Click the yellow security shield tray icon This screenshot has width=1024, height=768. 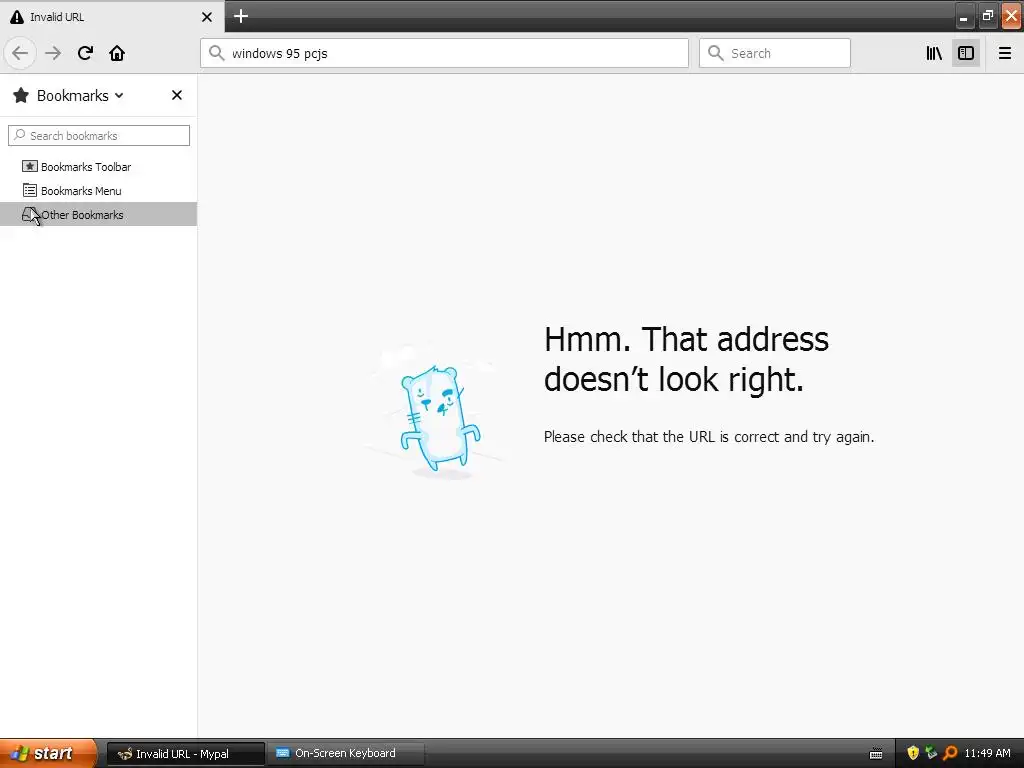(913, 753)
